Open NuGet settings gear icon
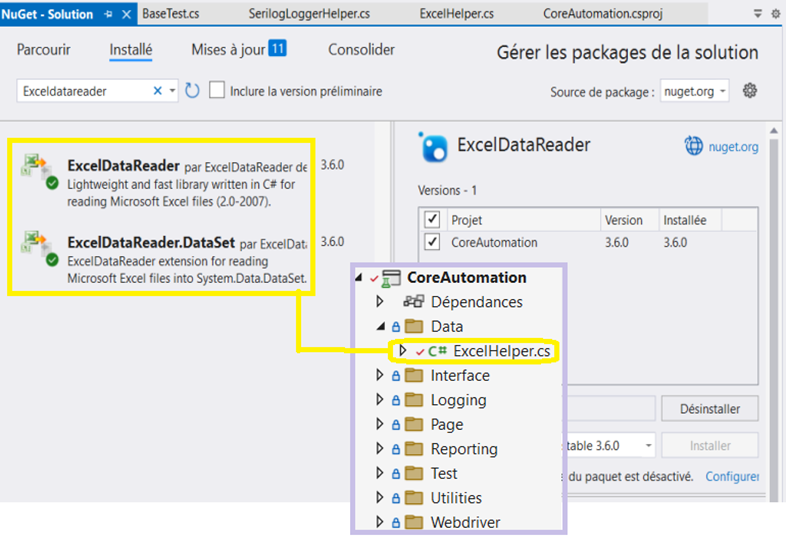Screen dimensions: 786x538 click(749, 91)
